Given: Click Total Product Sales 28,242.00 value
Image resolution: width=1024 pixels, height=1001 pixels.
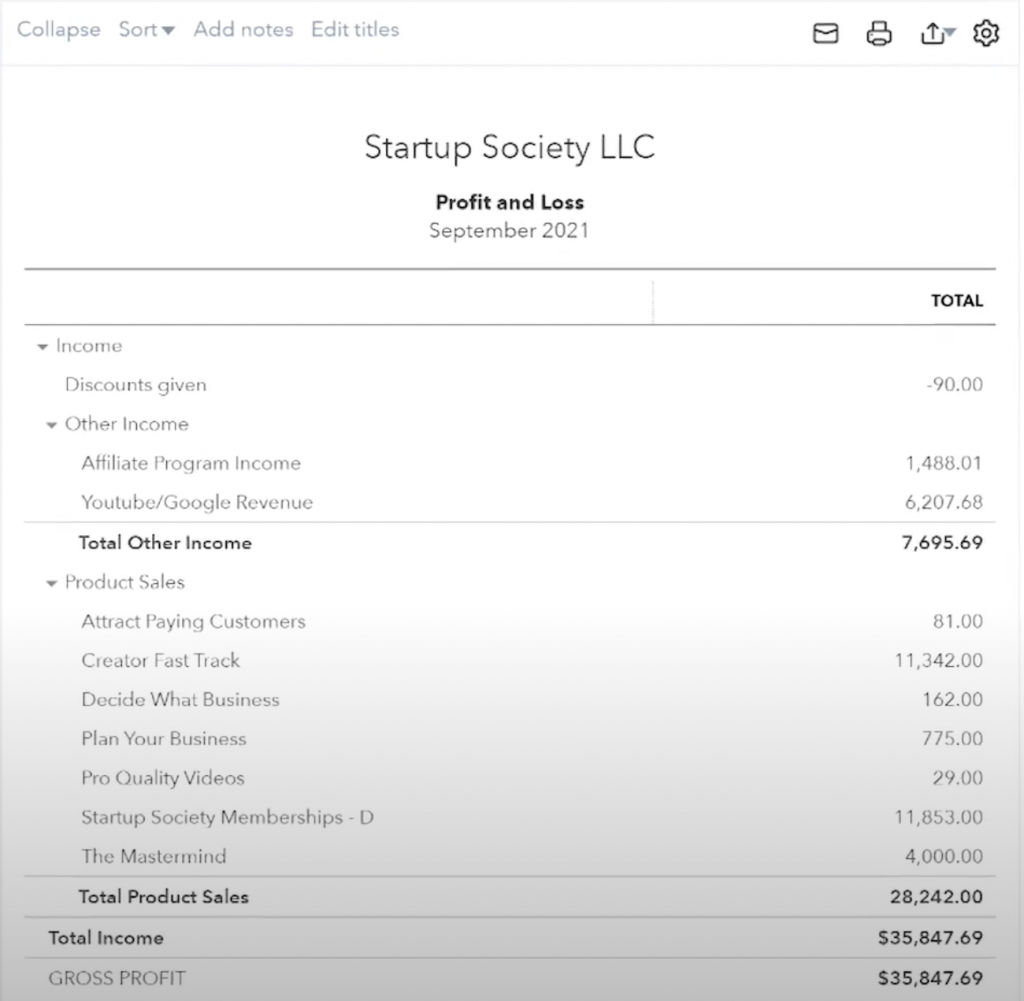Looking at the screenshot, I should (x=936, y=897).
